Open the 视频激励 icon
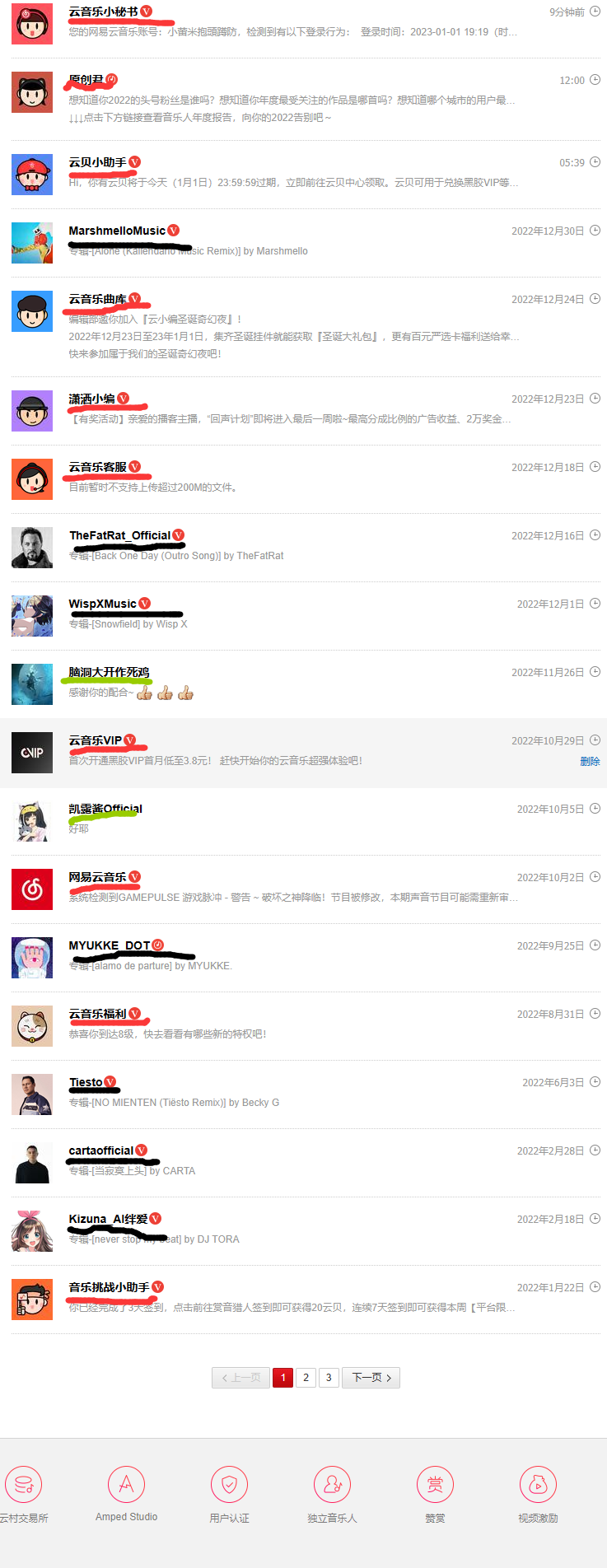The height and width of the screenshot is (1568, 607). coord(538,1485)
